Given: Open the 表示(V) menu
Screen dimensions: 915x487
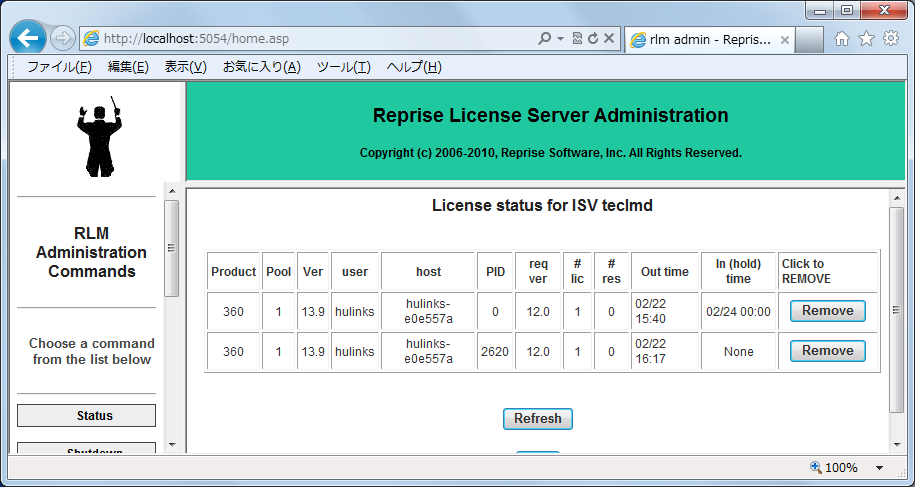Looking at the screenshot, I should pyautogui.click(x=186, y=67).
